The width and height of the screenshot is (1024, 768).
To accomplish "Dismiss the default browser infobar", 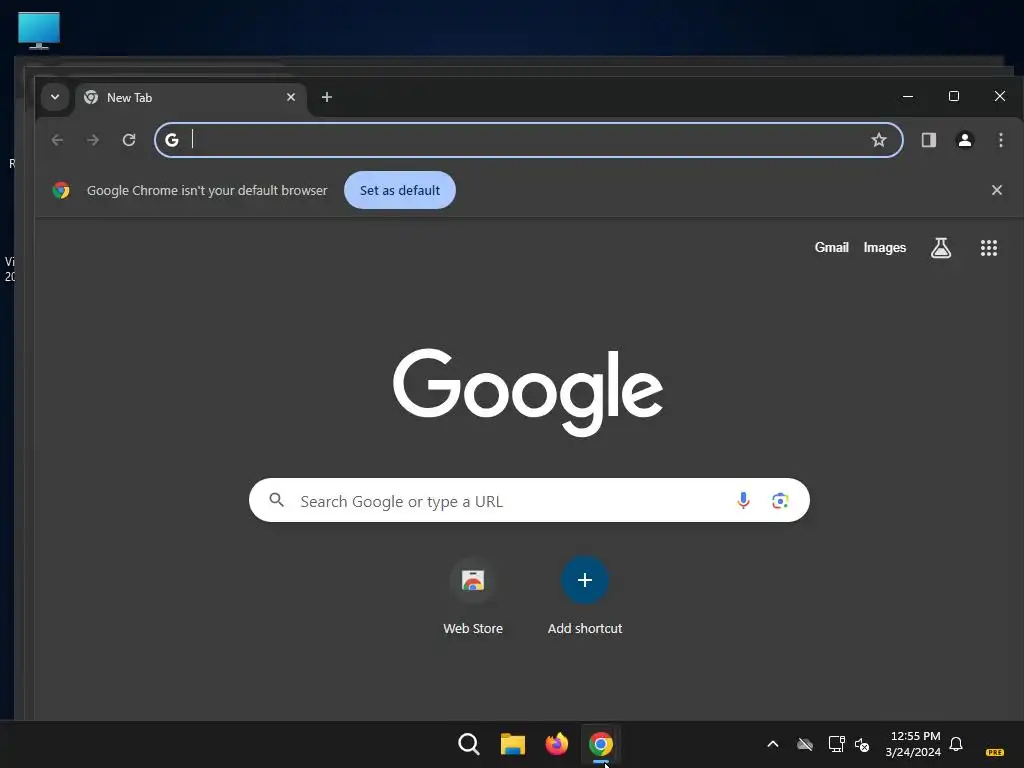I will (x=997, y=190).
